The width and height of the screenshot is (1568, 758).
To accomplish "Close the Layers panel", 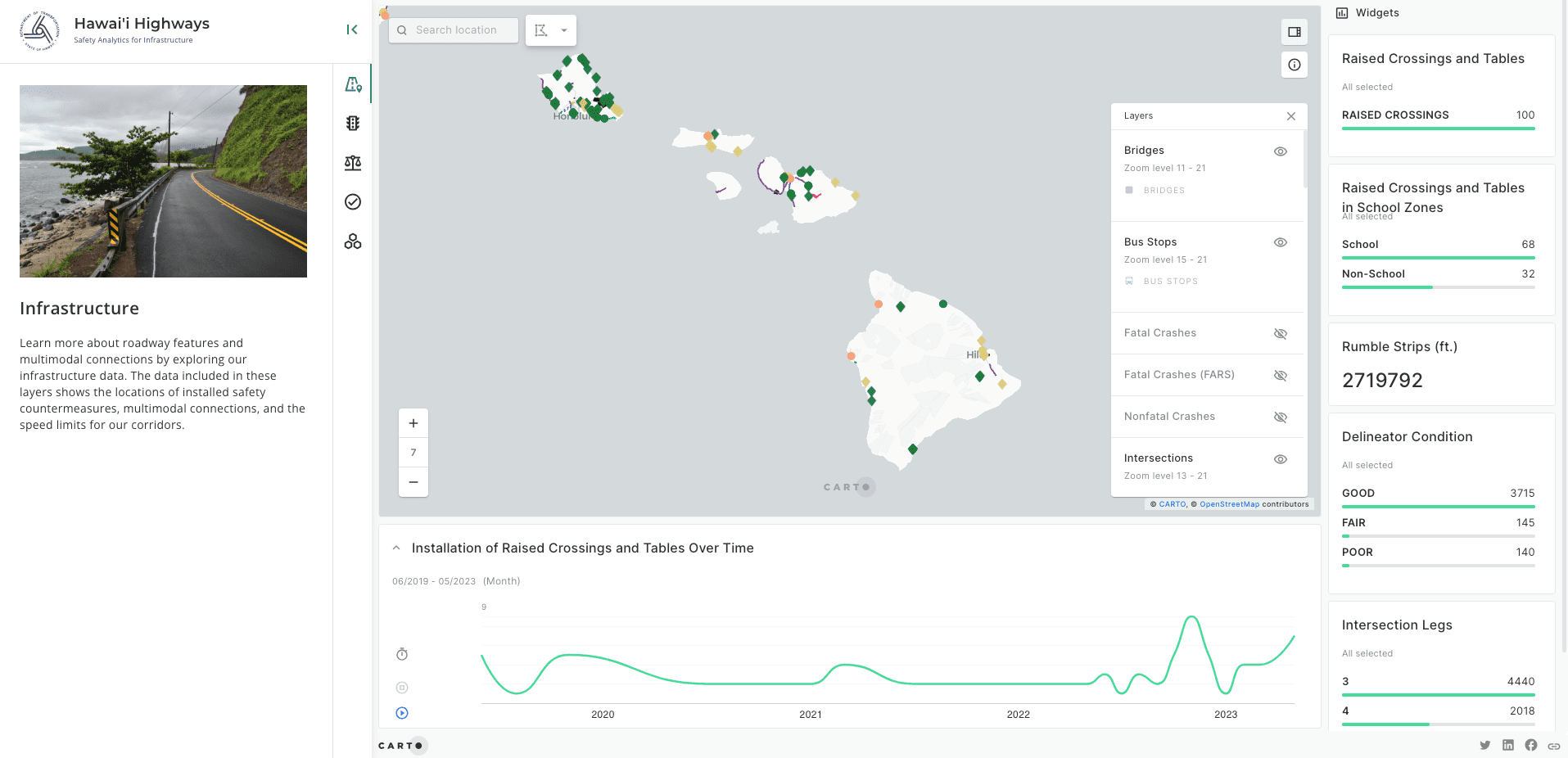I will [1291, 115].
